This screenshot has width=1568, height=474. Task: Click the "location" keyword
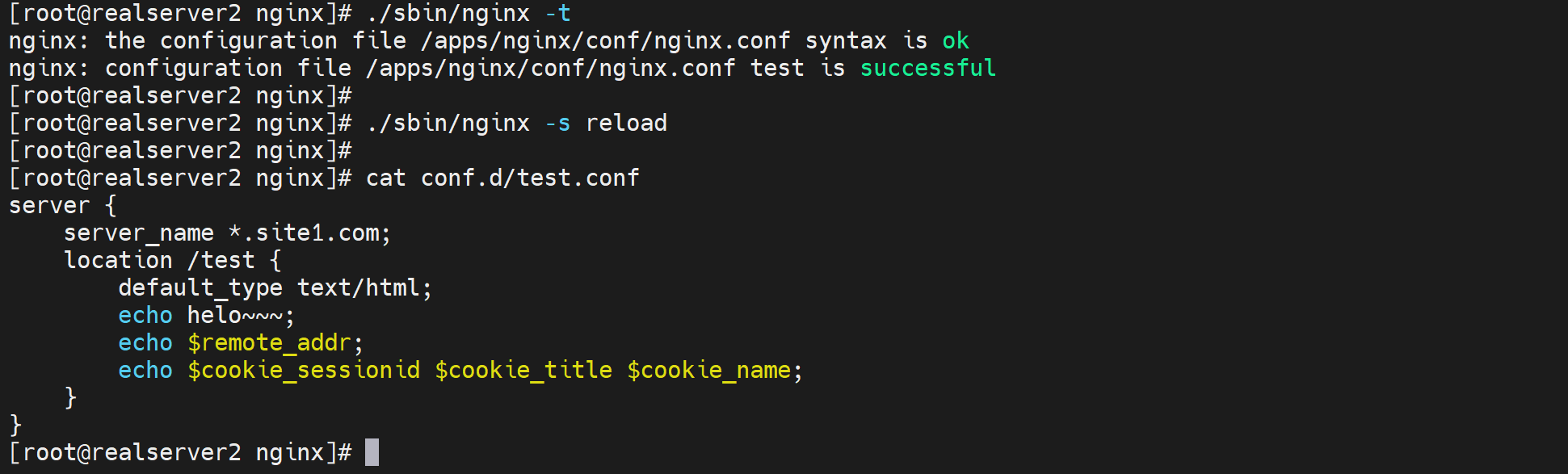pyautogui.click(x=118, y=261)
